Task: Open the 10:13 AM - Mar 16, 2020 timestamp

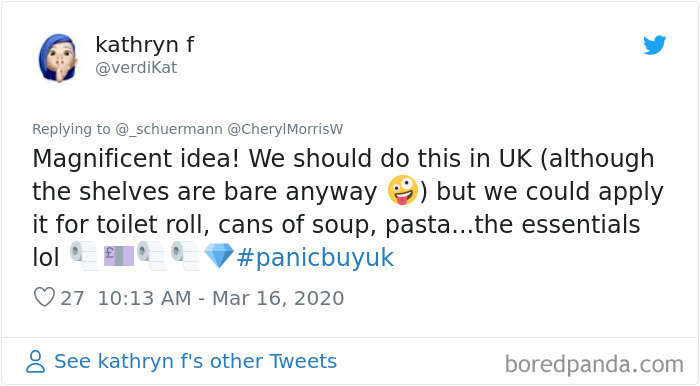Action: [x=221, y=298]
